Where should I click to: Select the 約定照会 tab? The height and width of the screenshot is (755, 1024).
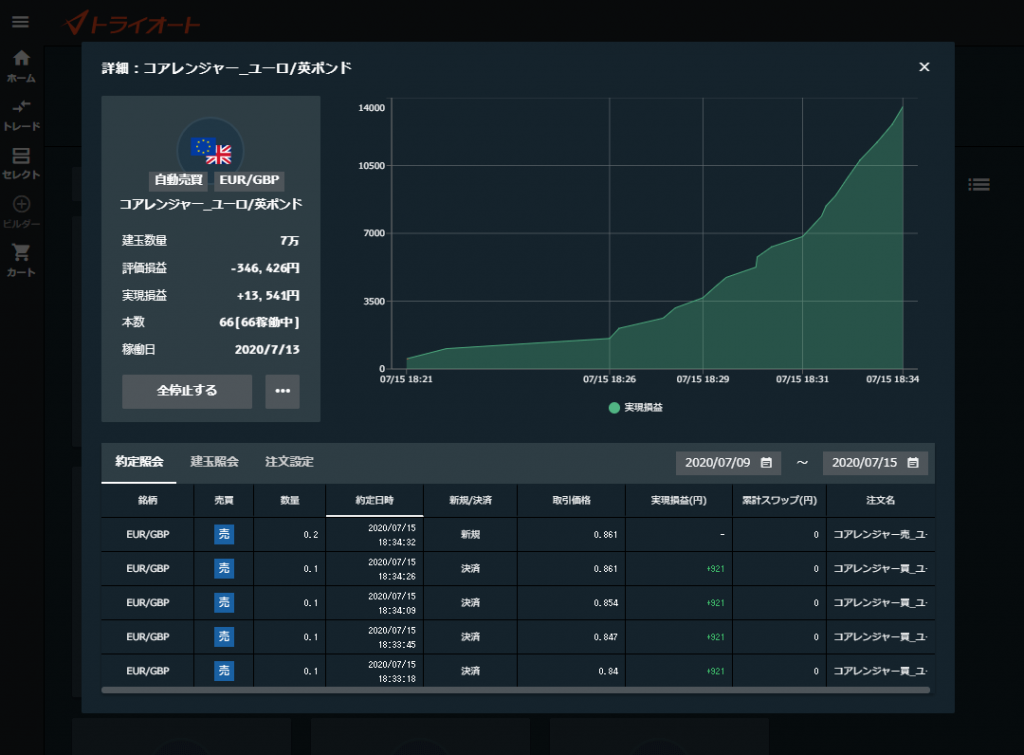click(x=139, y=462)
